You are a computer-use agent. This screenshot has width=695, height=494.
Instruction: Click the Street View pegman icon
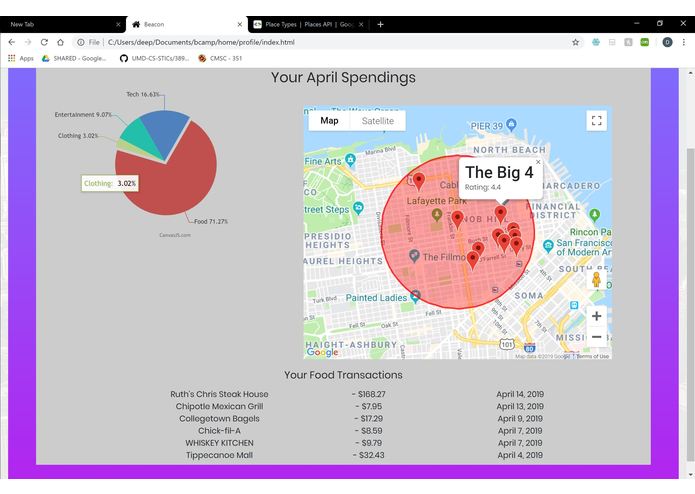pyautogui.click(x=597, y=280)
